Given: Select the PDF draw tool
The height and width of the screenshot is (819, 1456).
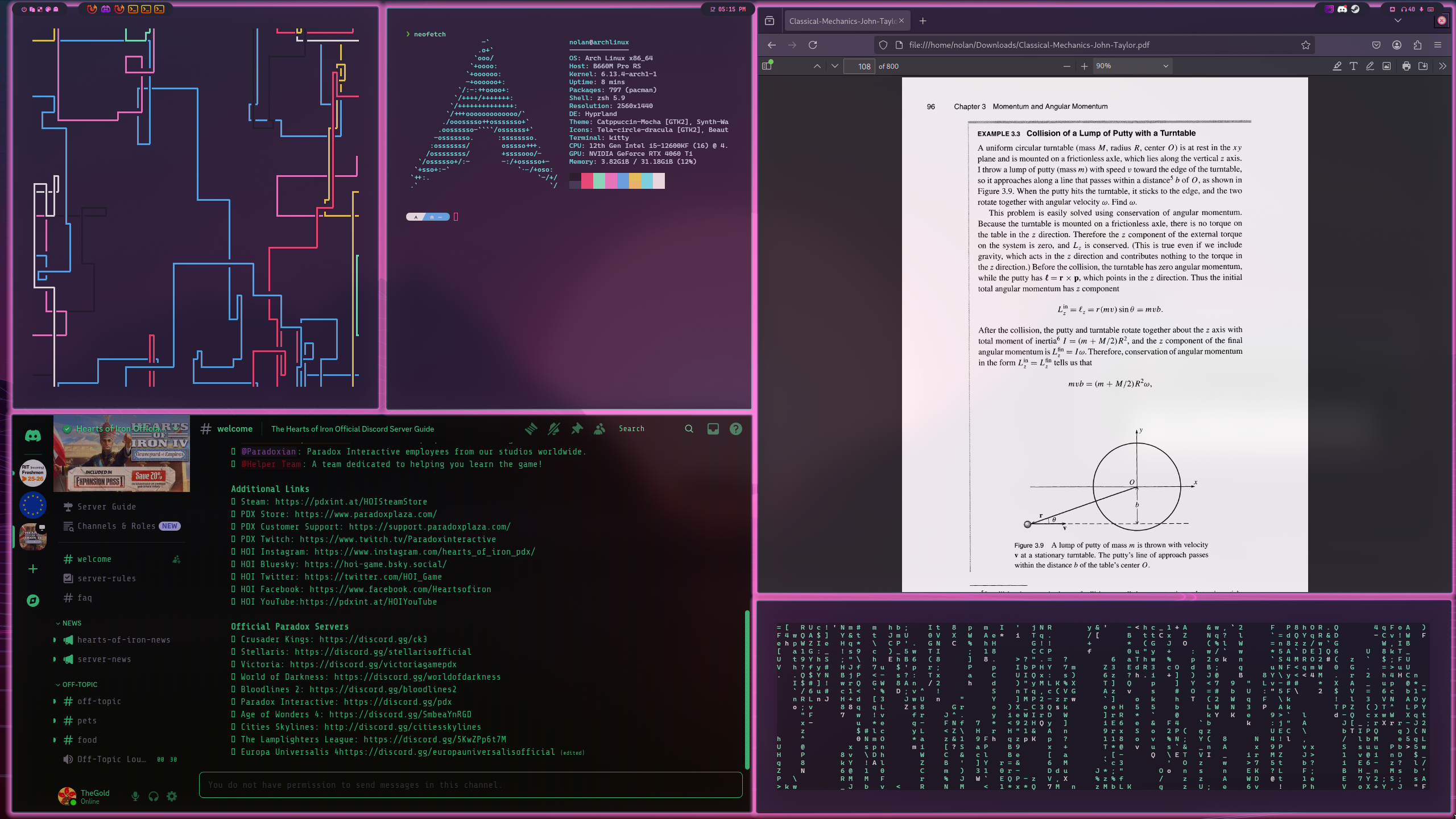Looking at the screenshot, I should point(1370,66).
